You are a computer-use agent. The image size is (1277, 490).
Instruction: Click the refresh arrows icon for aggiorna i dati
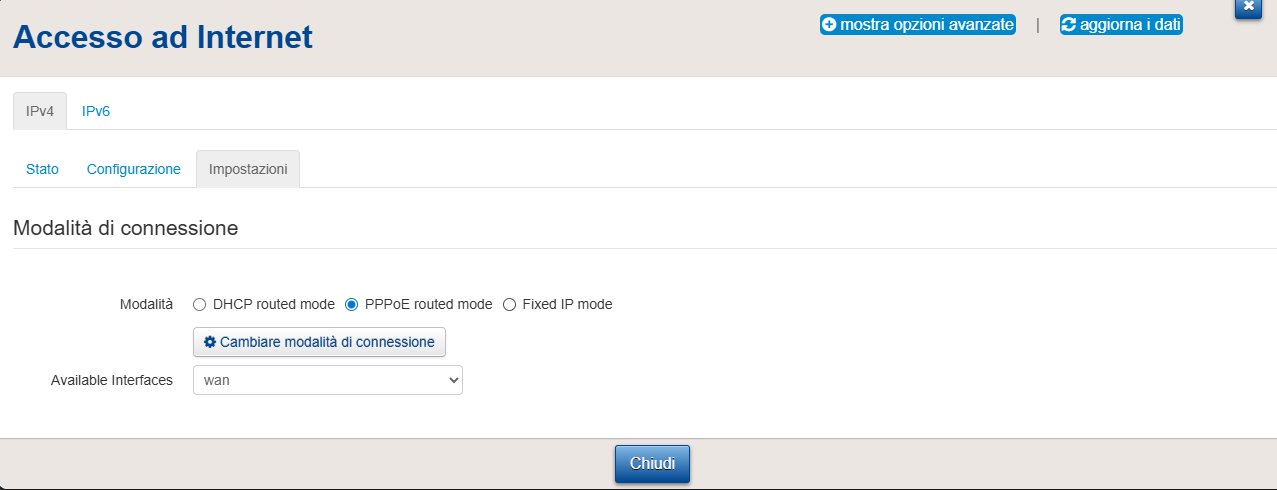tap(1069, 25)
